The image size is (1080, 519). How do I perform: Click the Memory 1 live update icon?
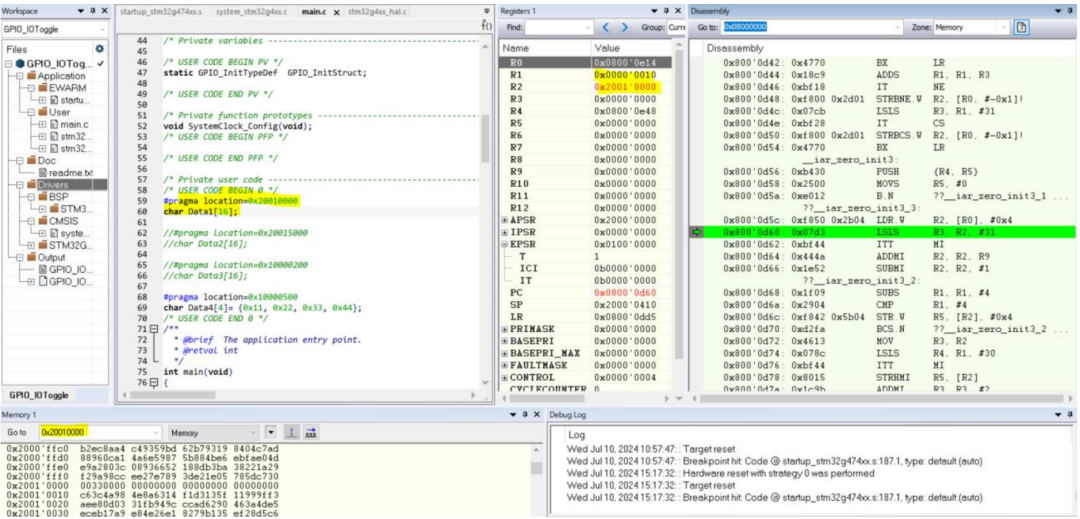[x=291, y=432]
